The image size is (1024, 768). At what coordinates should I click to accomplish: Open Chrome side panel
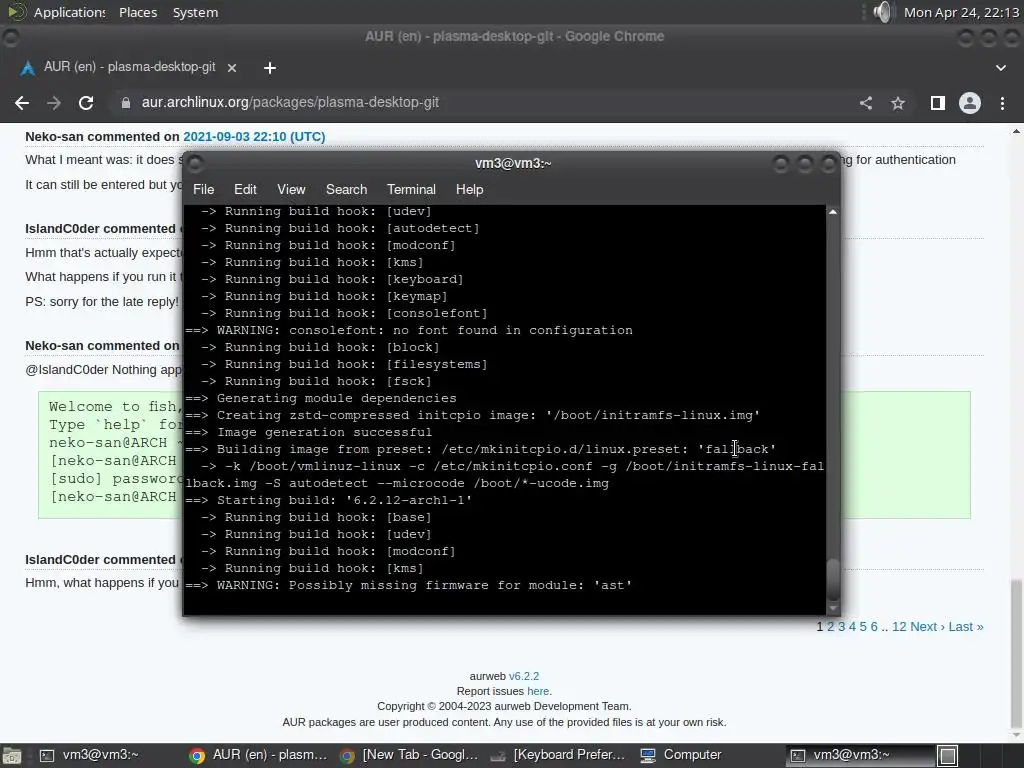[x=938, y=103]
